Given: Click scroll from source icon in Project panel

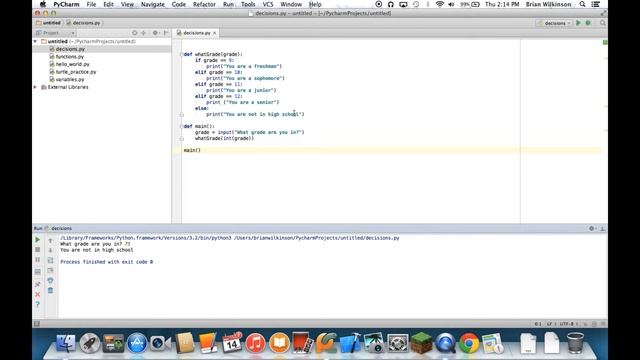Looking at the screenshot, I should (134, 33).
